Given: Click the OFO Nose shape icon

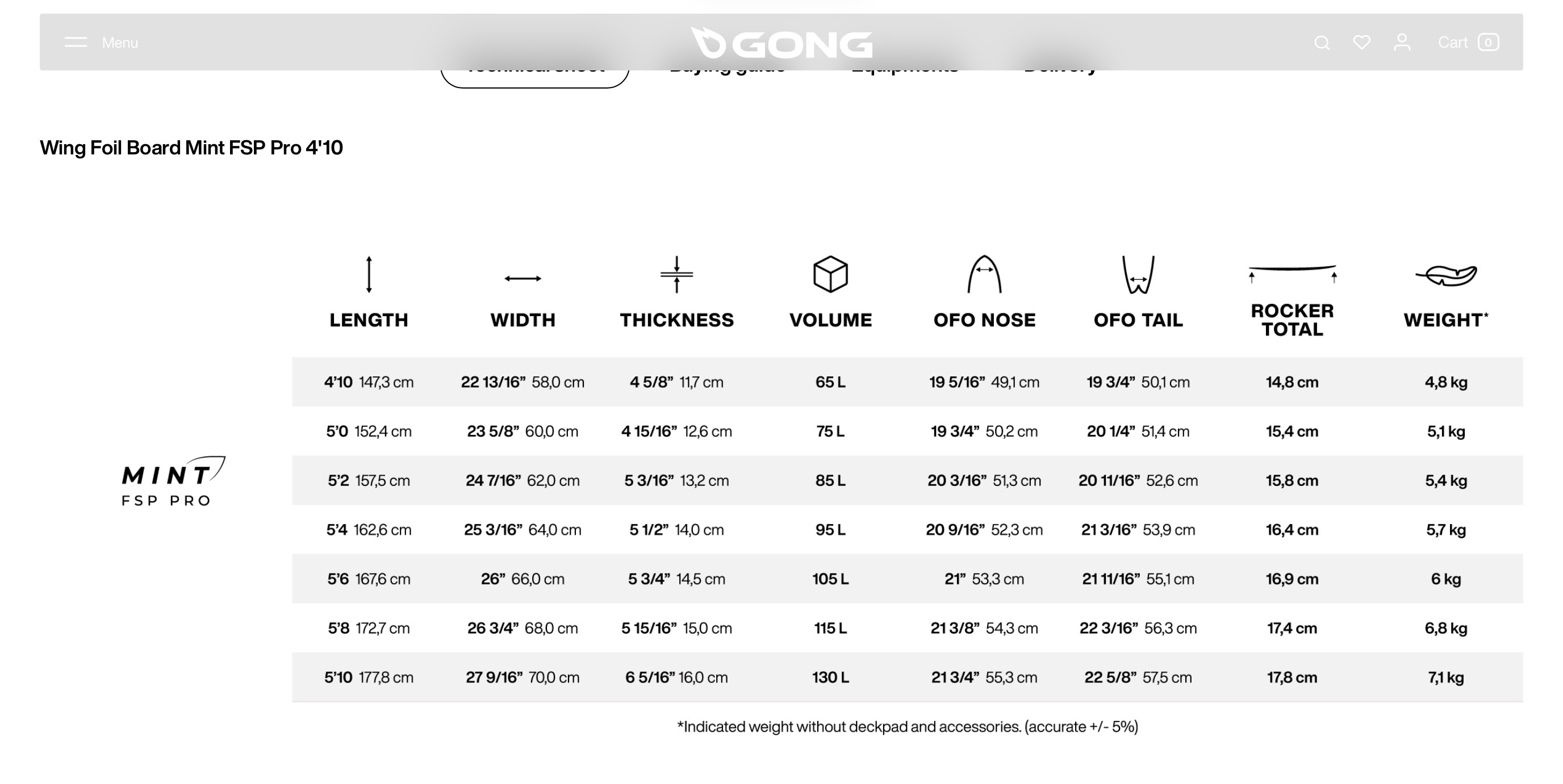Looking at the screenshot, I should coord(984,275).
